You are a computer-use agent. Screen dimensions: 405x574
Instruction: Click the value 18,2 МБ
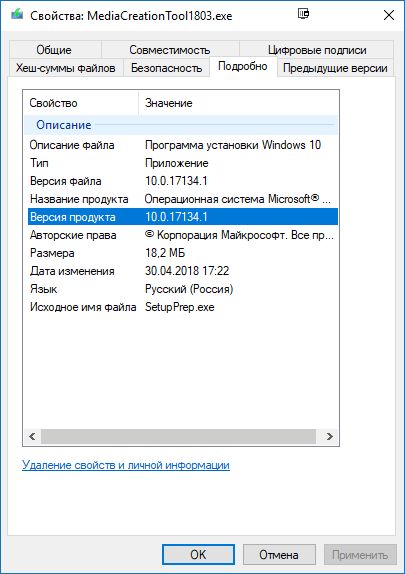165,253
